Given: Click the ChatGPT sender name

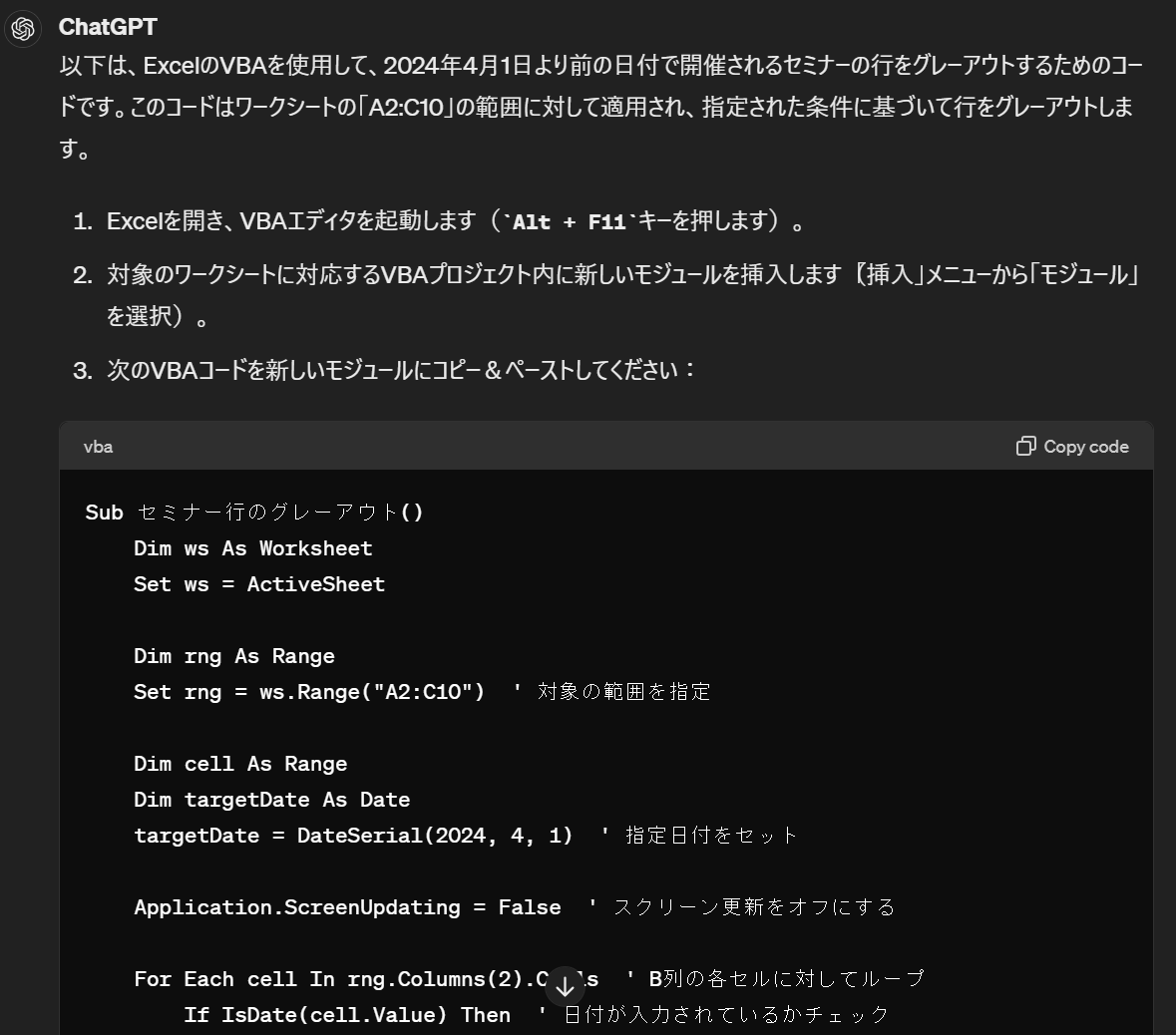Looking at the screenshot, I should point(108,27).
